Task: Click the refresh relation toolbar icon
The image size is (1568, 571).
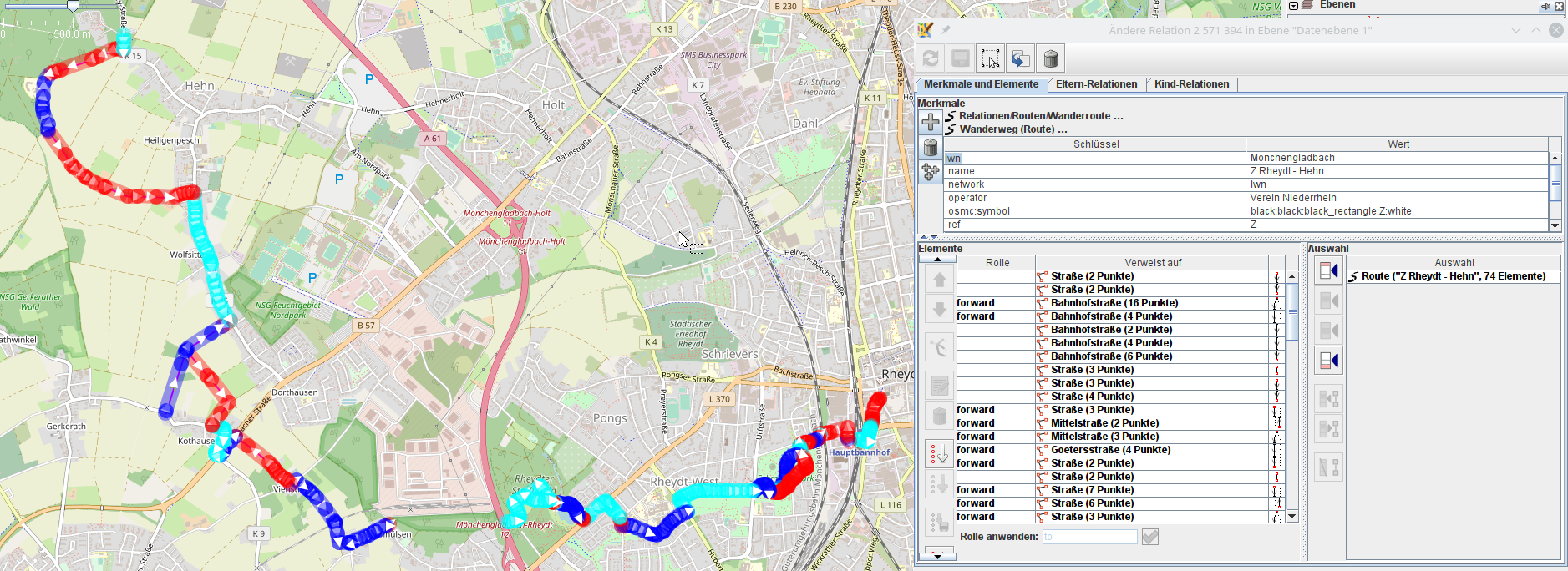Action: (931, 58)
